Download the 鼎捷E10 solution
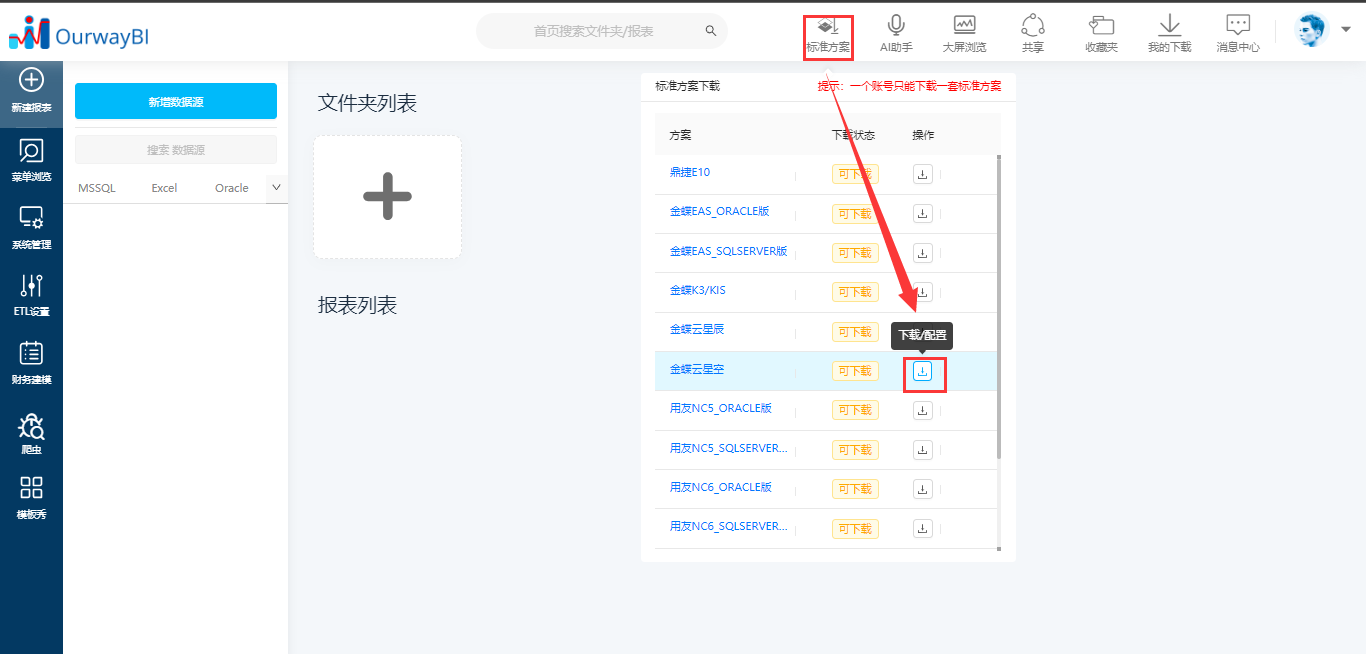The width and height of the screenshot is (1366, 654). 922,174
